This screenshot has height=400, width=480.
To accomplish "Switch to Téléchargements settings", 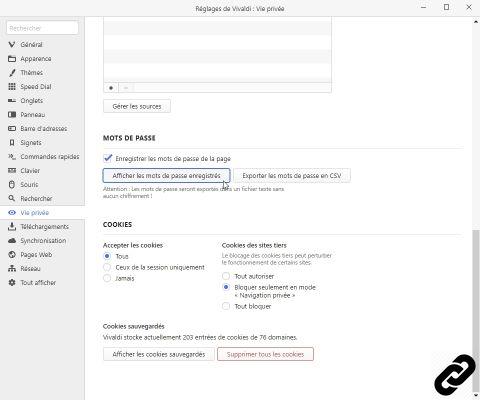I will click(44, 227).
